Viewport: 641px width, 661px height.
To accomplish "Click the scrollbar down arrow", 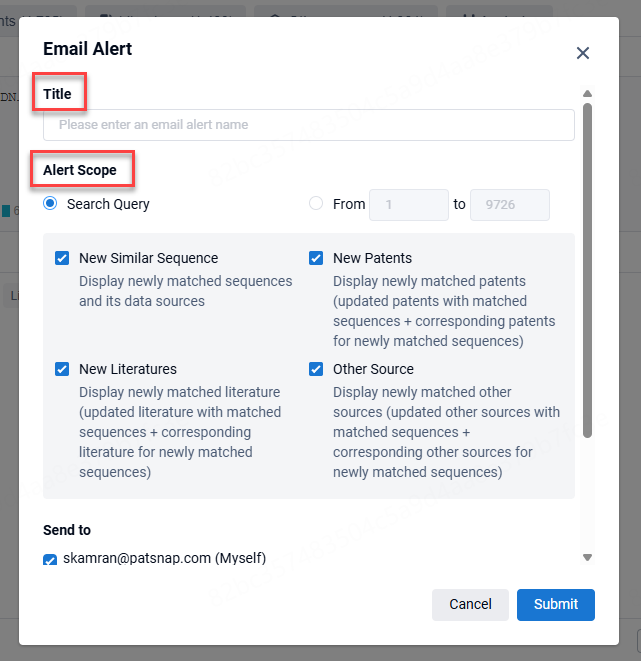I will (587, 557).
